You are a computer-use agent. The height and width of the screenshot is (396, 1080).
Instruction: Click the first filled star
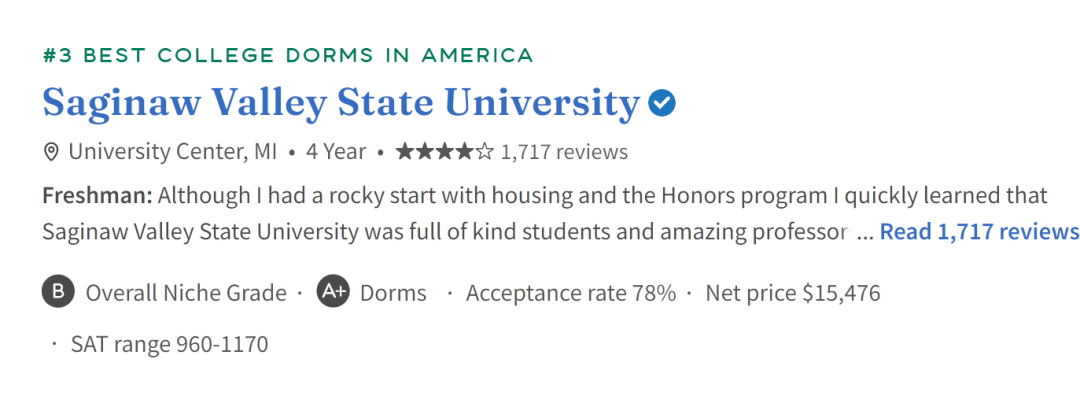point(405,152)
